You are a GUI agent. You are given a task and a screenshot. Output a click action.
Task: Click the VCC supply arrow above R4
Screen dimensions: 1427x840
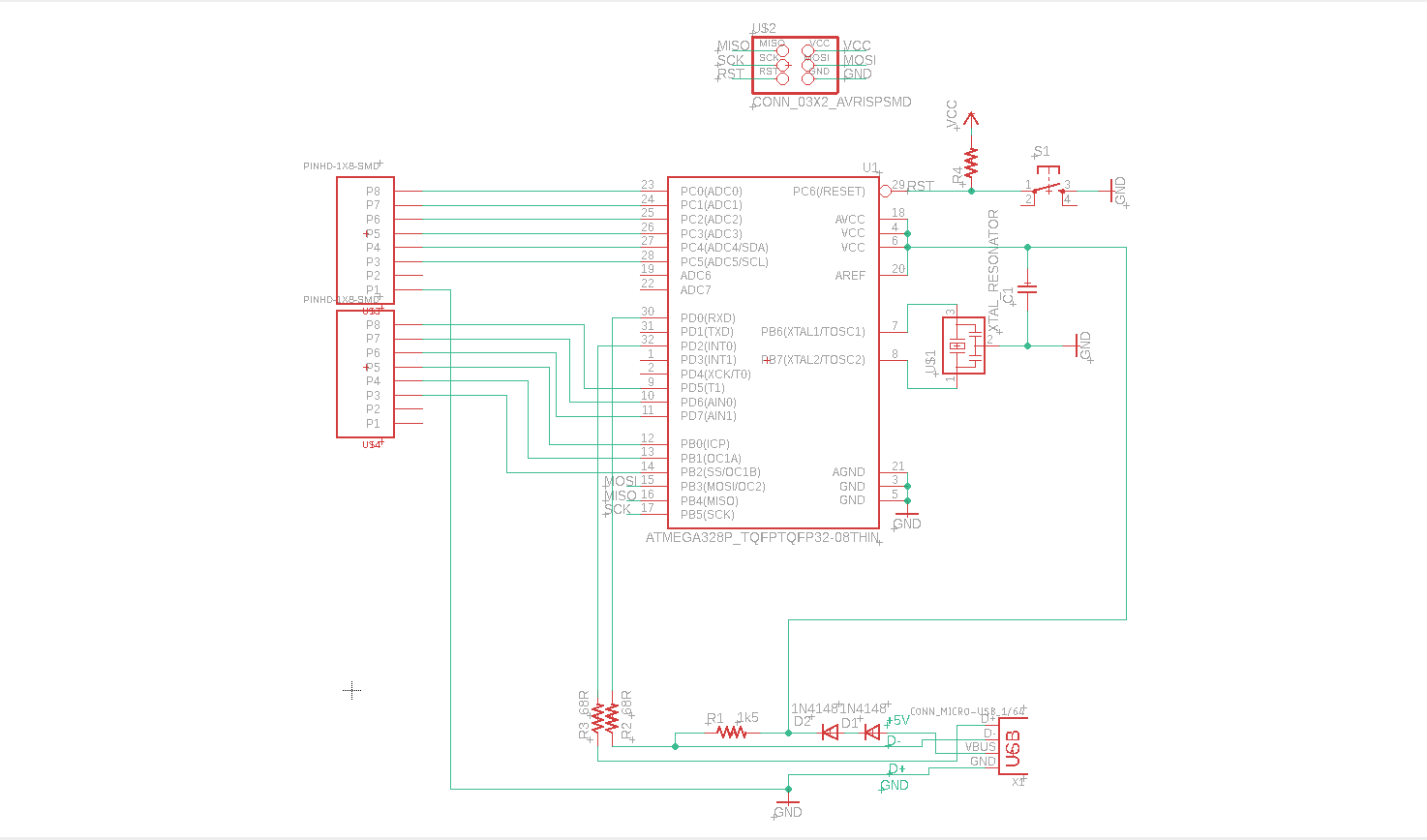[x=971, y=119]
